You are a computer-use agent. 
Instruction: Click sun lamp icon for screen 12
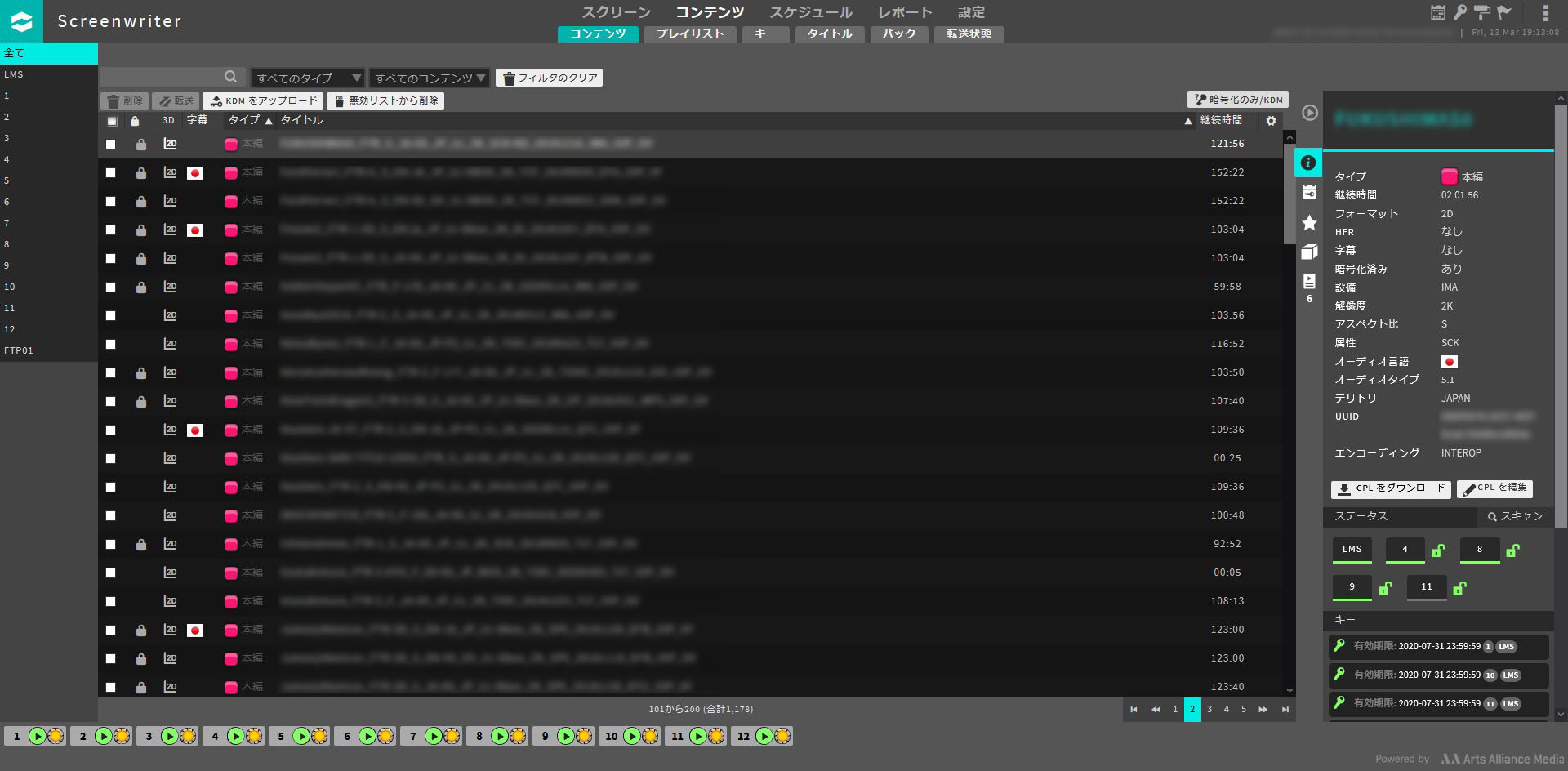[782, 736]
